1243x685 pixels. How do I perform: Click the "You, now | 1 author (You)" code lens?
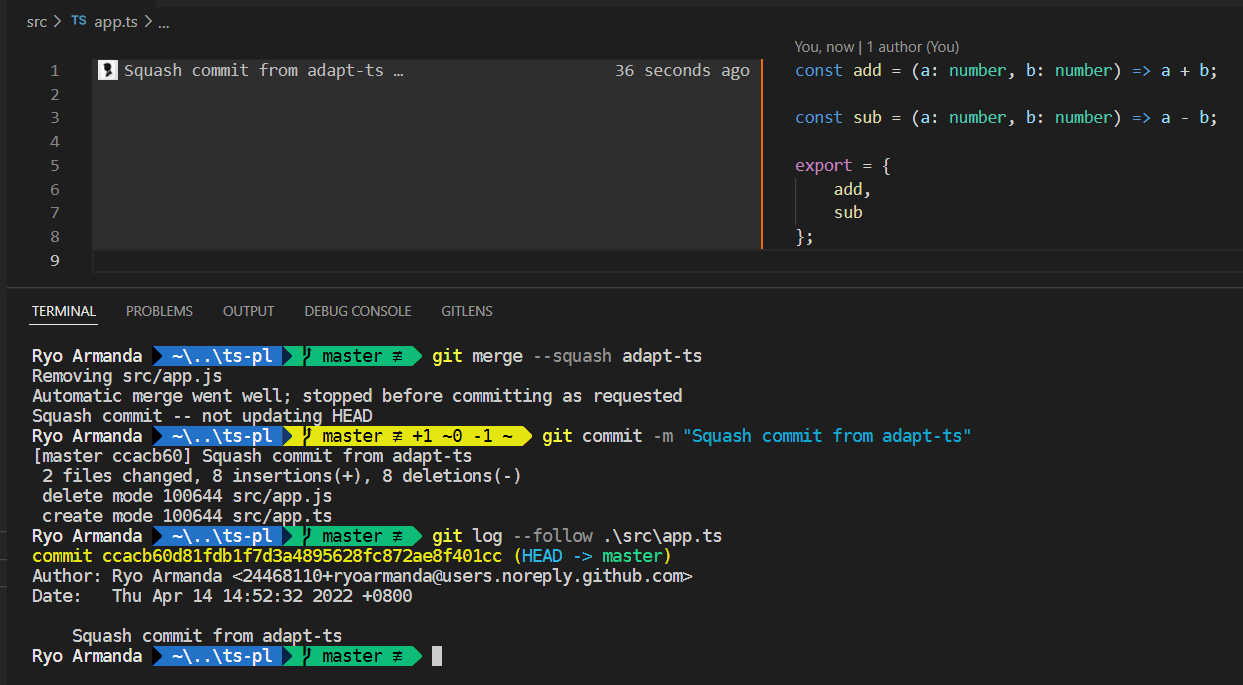point(877,47)
